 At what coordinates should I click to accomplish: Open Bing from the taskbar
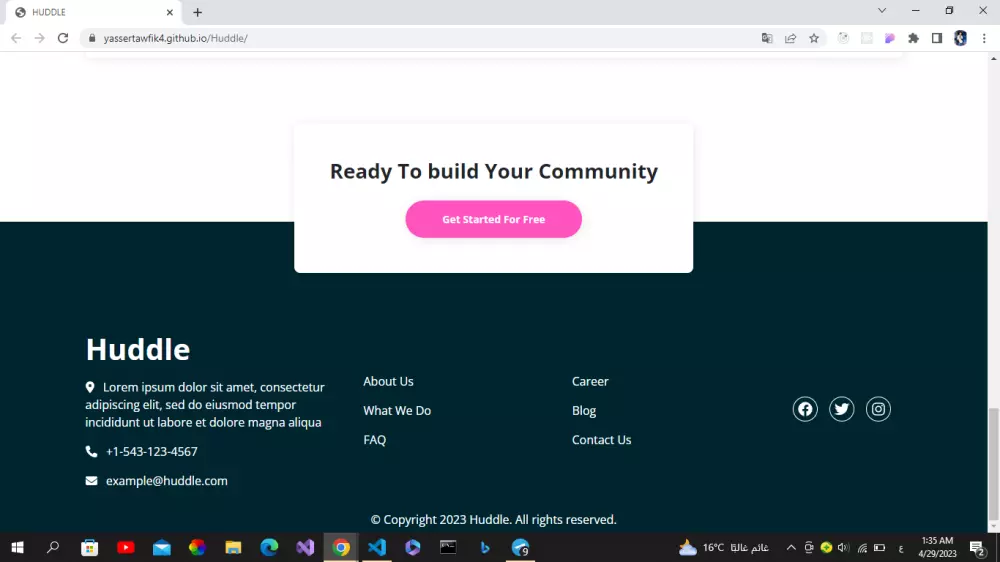click(x=485, y=547)
